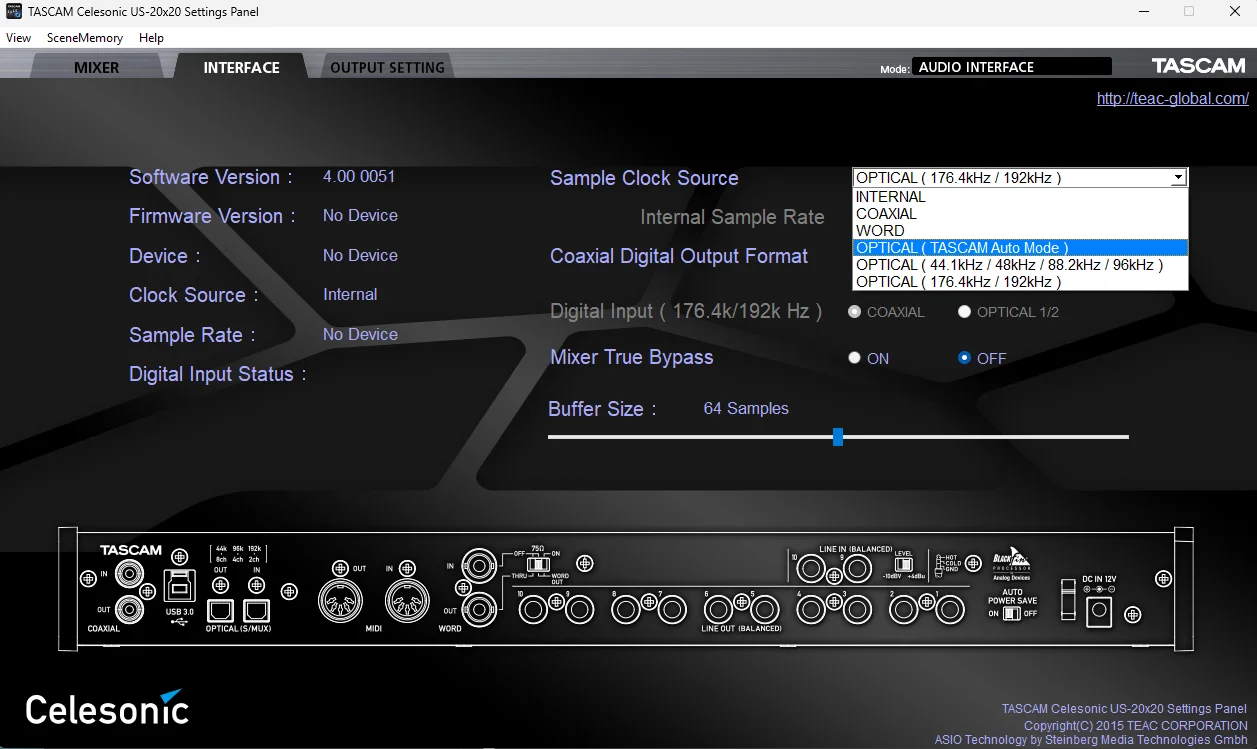Select OPTICAL 1/2 digital input radio button
Screen dimensions: 1257x749
tap(964, 312)
